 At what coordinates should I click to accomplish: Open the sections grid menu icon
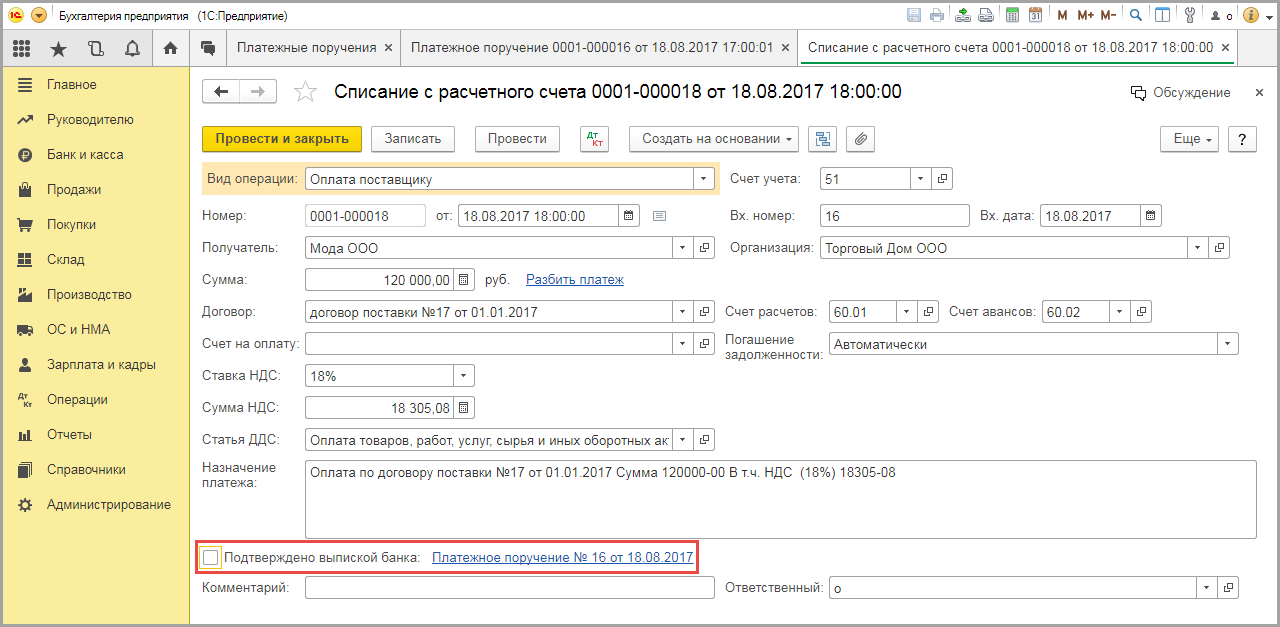pyautogui.click(x=22, y=48)
